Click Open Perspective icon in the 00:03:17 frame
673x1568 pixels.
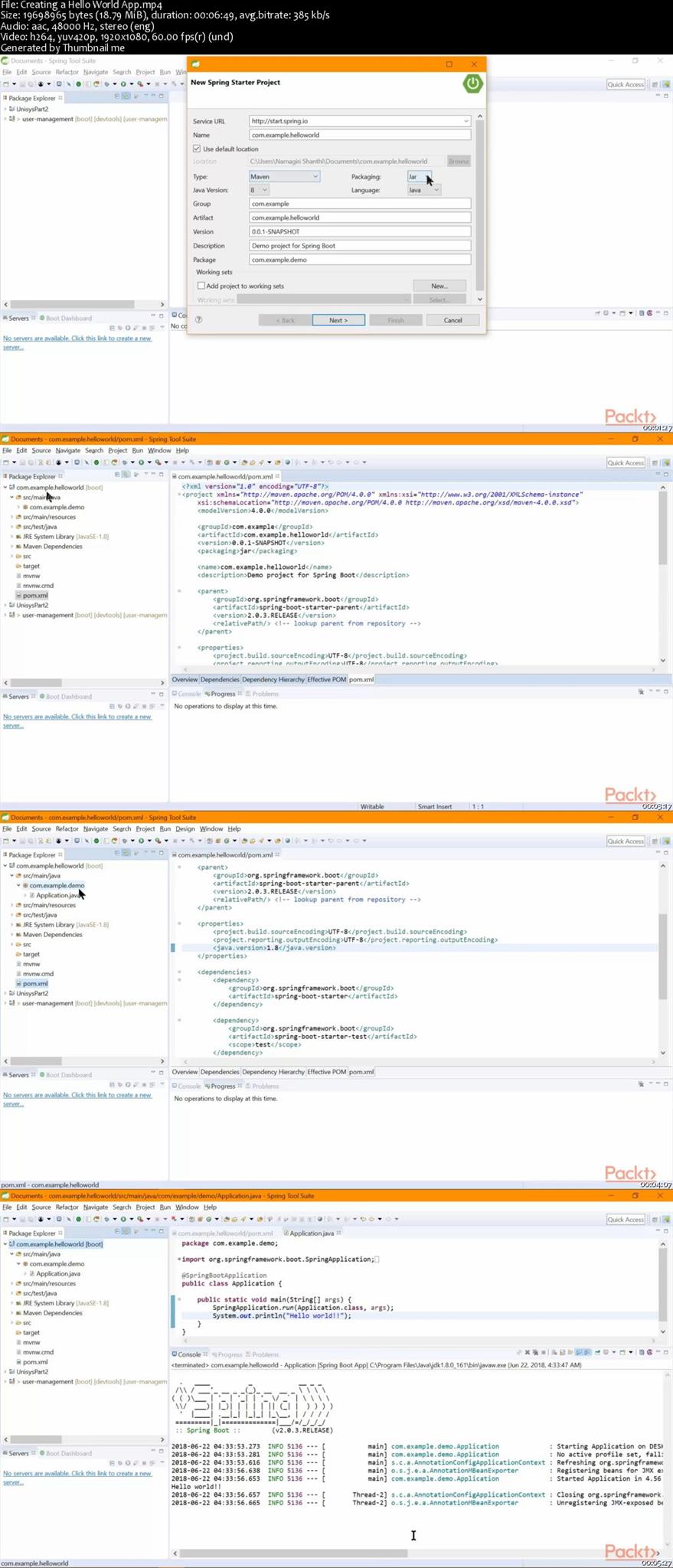pyautogui.click(x=655, y=462)
